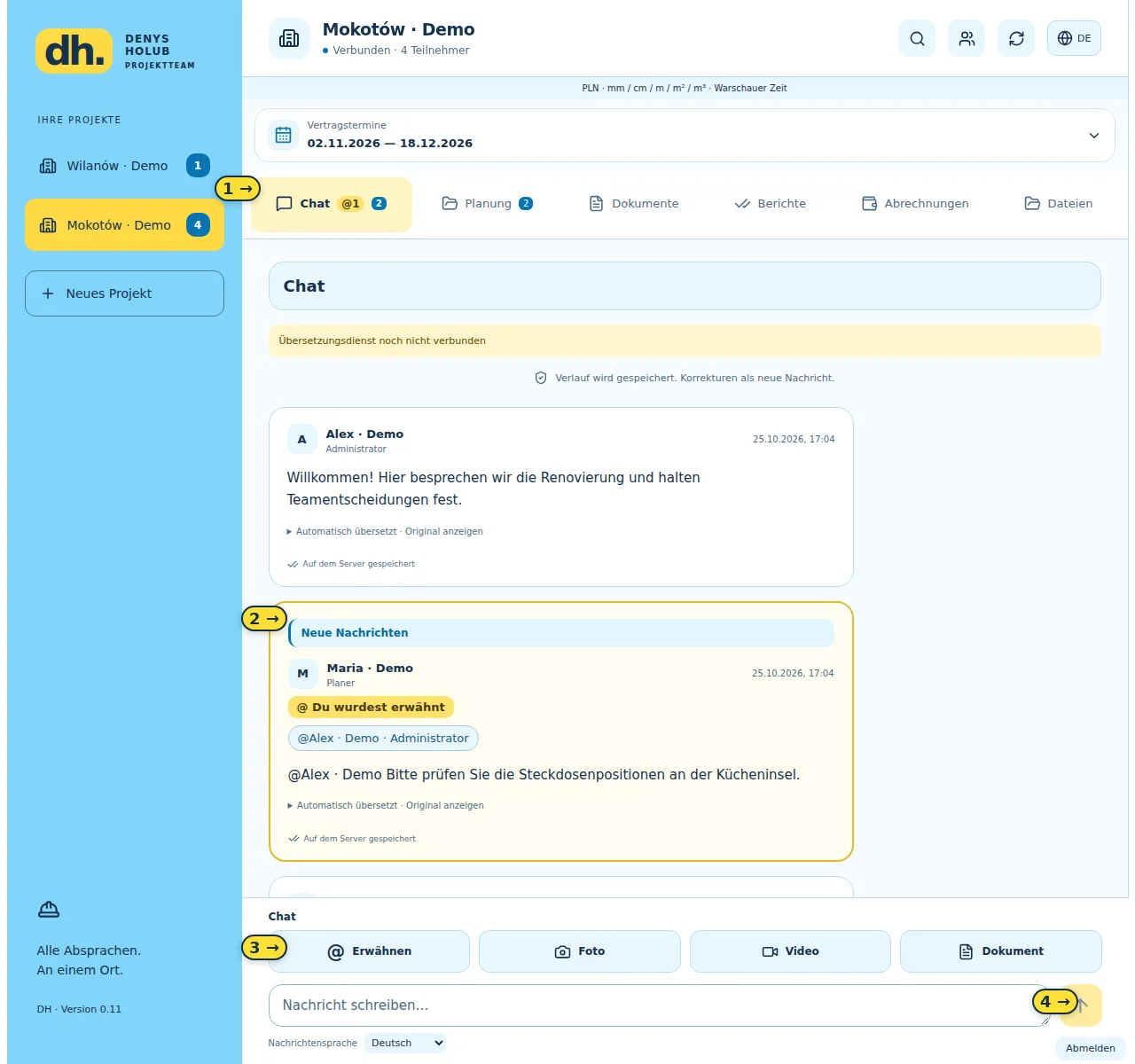Open the participants icon in header
Image resolution: width=1135 pixels, height=1064 pixels.
(x=967, y=38)
